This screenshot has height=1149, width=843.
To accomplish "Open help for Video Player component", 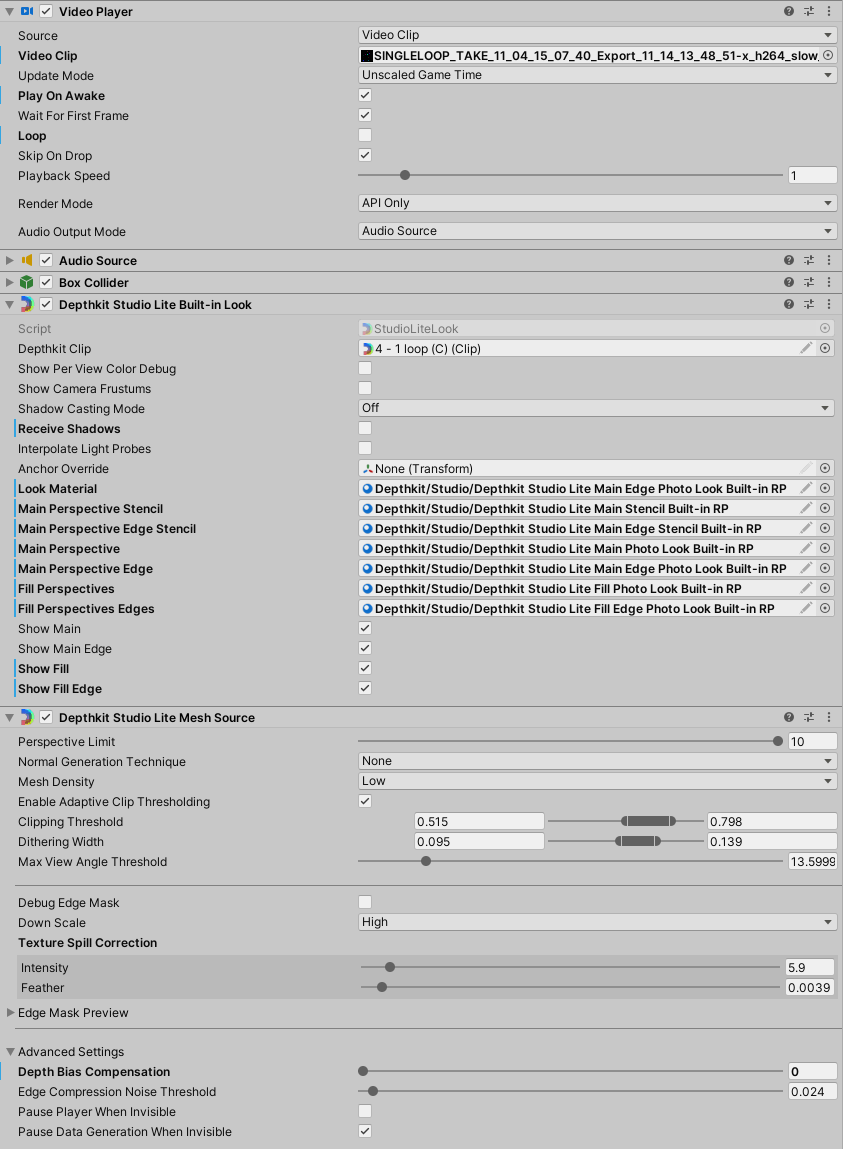I will click(789, 11).
